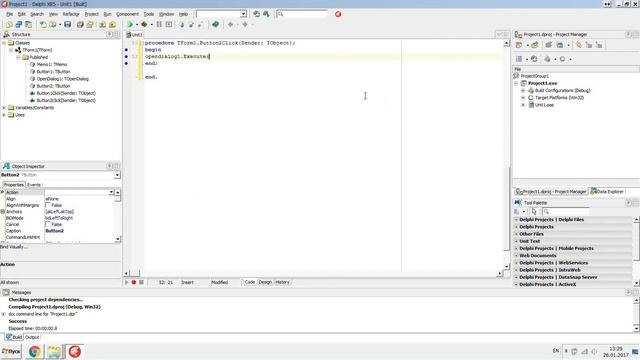Open the File menu

(x=10, y=14)
